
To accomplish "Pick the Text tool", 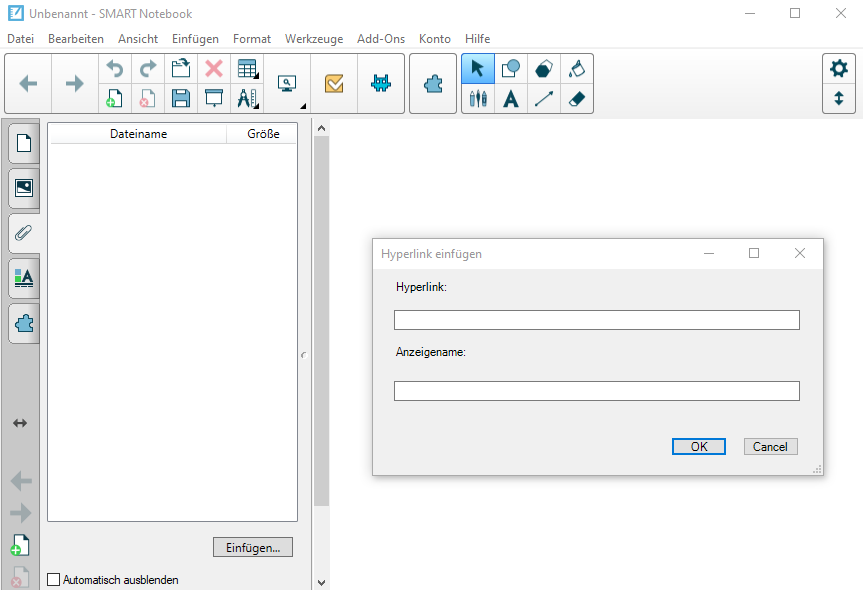I will [x=511, y=98].
